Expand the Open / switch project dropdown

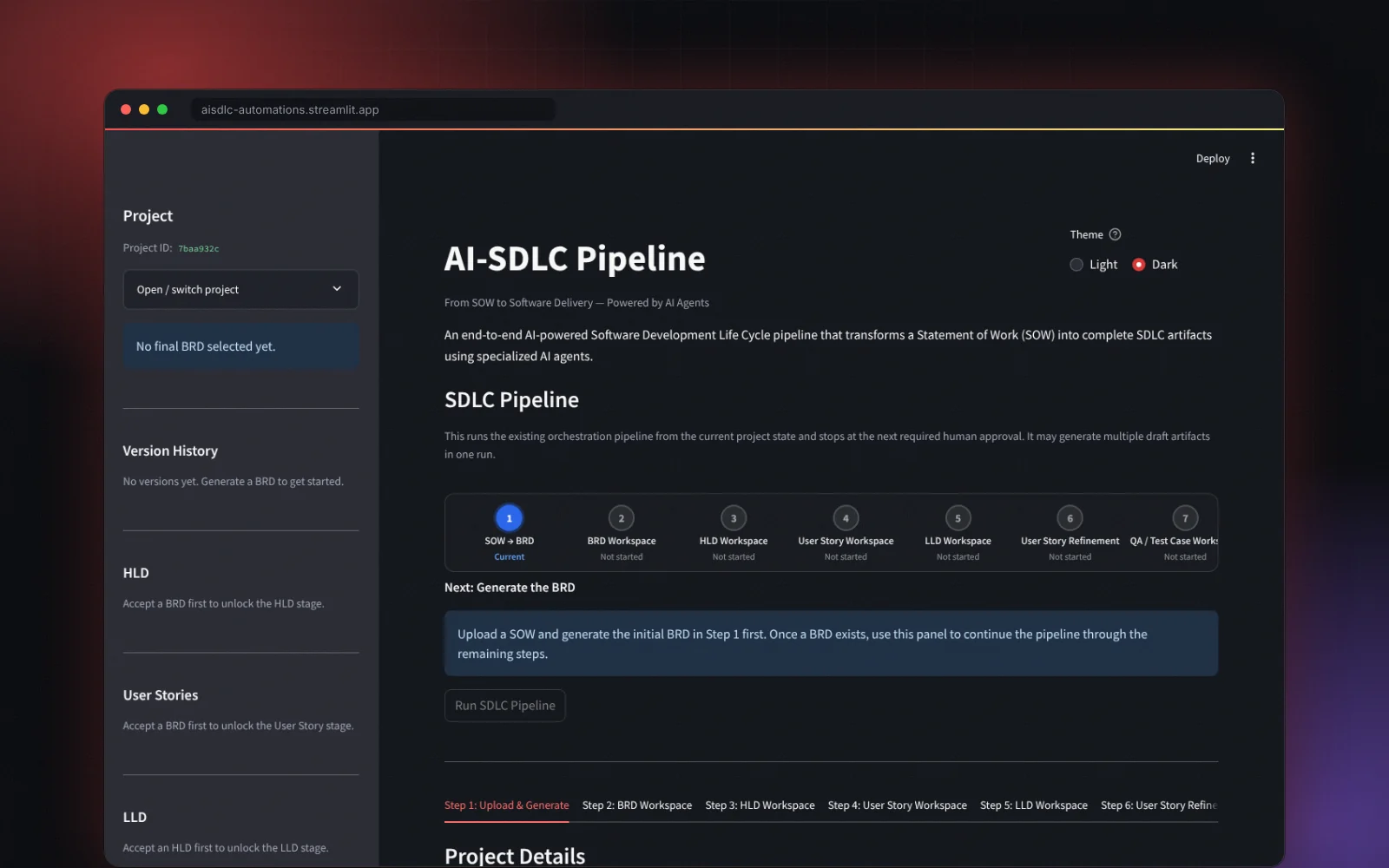[240, 289]
